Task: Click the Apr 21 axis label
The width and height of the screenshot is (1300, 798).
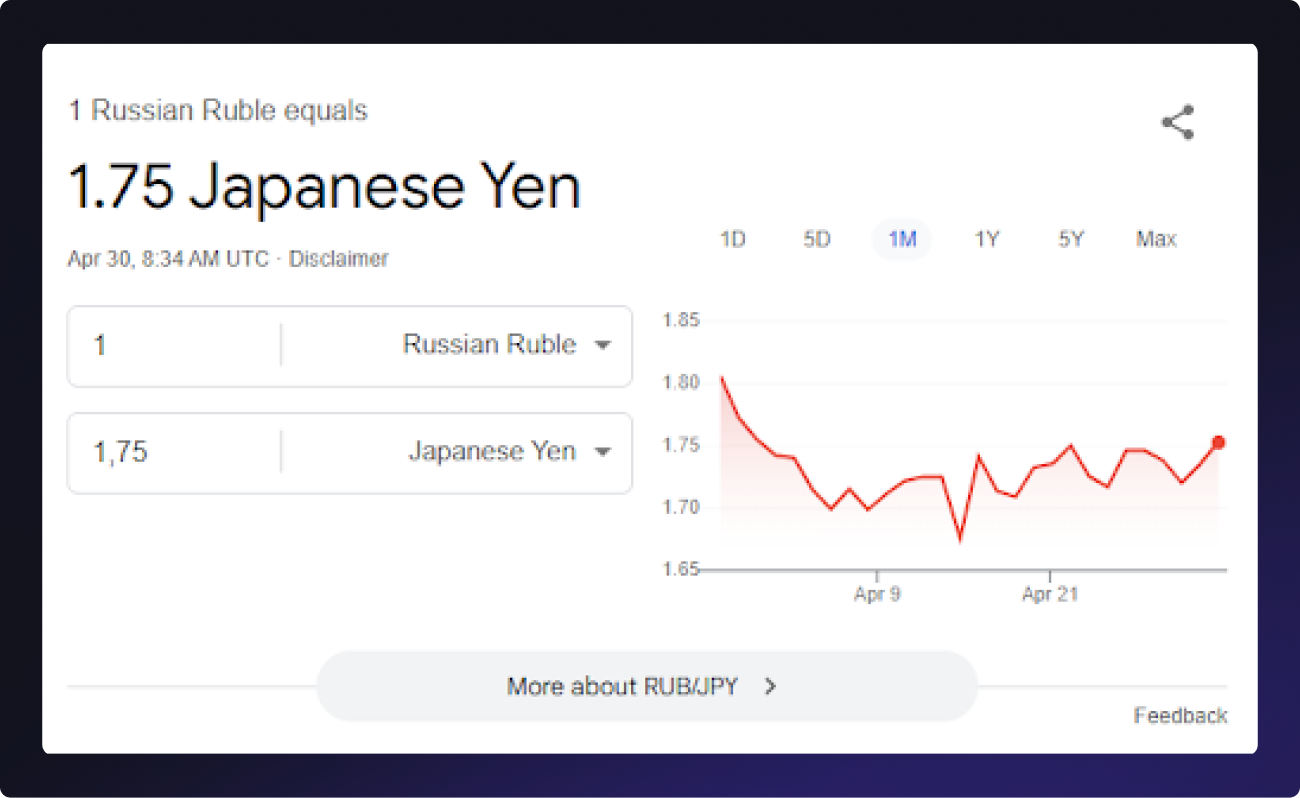Action: click(1050, 594)
